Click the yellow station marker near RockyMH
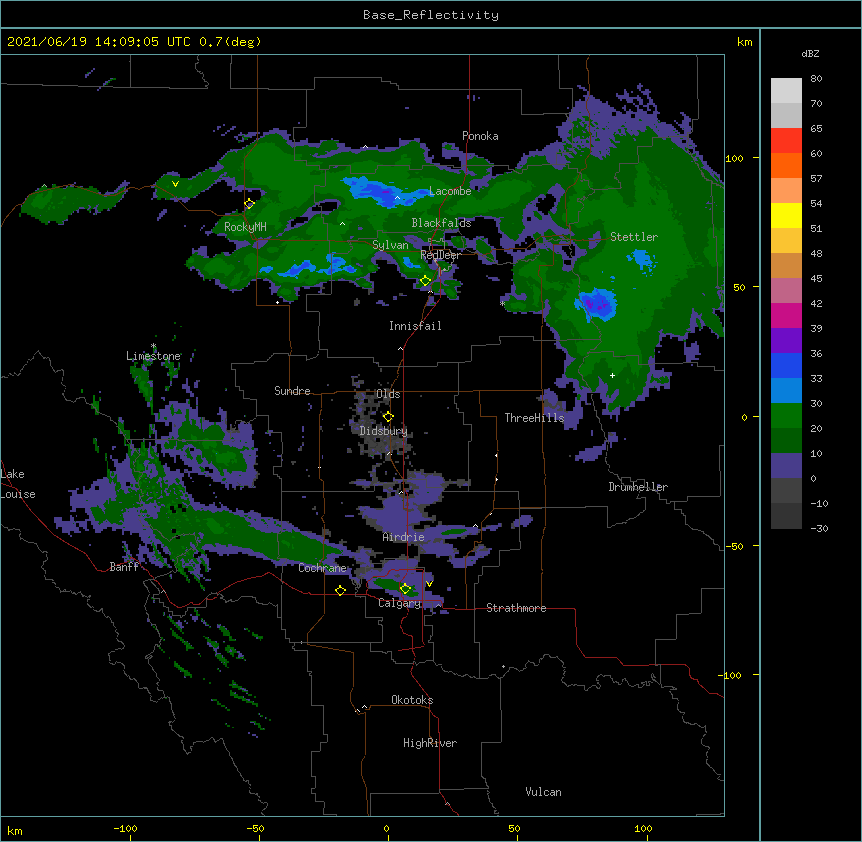The image size is (862, 842). click(x=249, y=203)
